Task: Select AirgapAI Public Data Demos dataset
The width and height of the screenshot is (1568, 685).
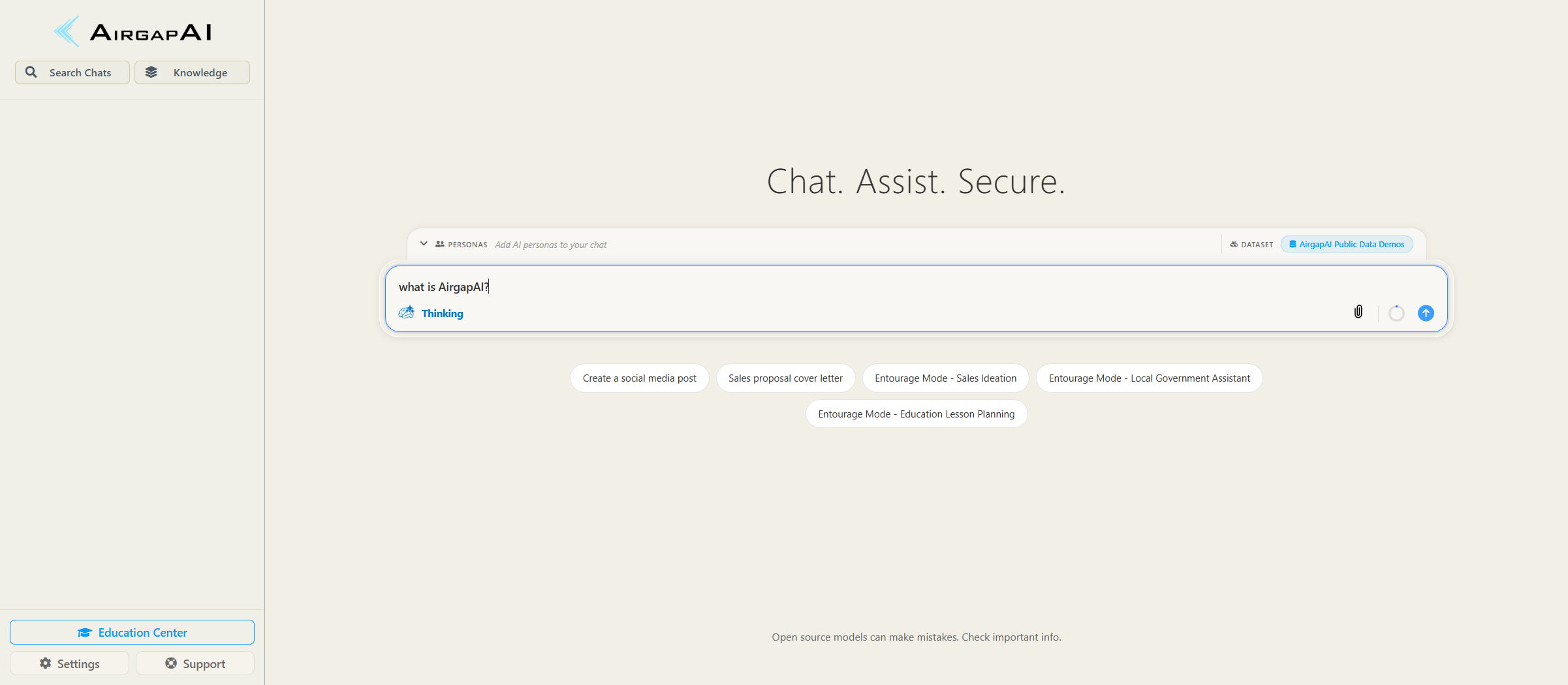Action: click(x=1347, y=244)
